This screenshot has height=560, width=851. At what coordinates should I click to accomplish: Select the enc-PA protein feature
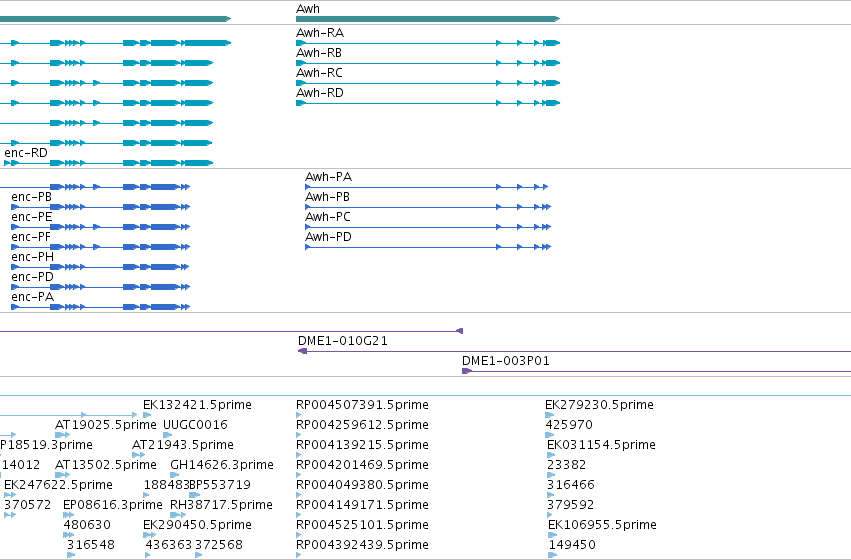pyautogui.click(x=100, y=307)
